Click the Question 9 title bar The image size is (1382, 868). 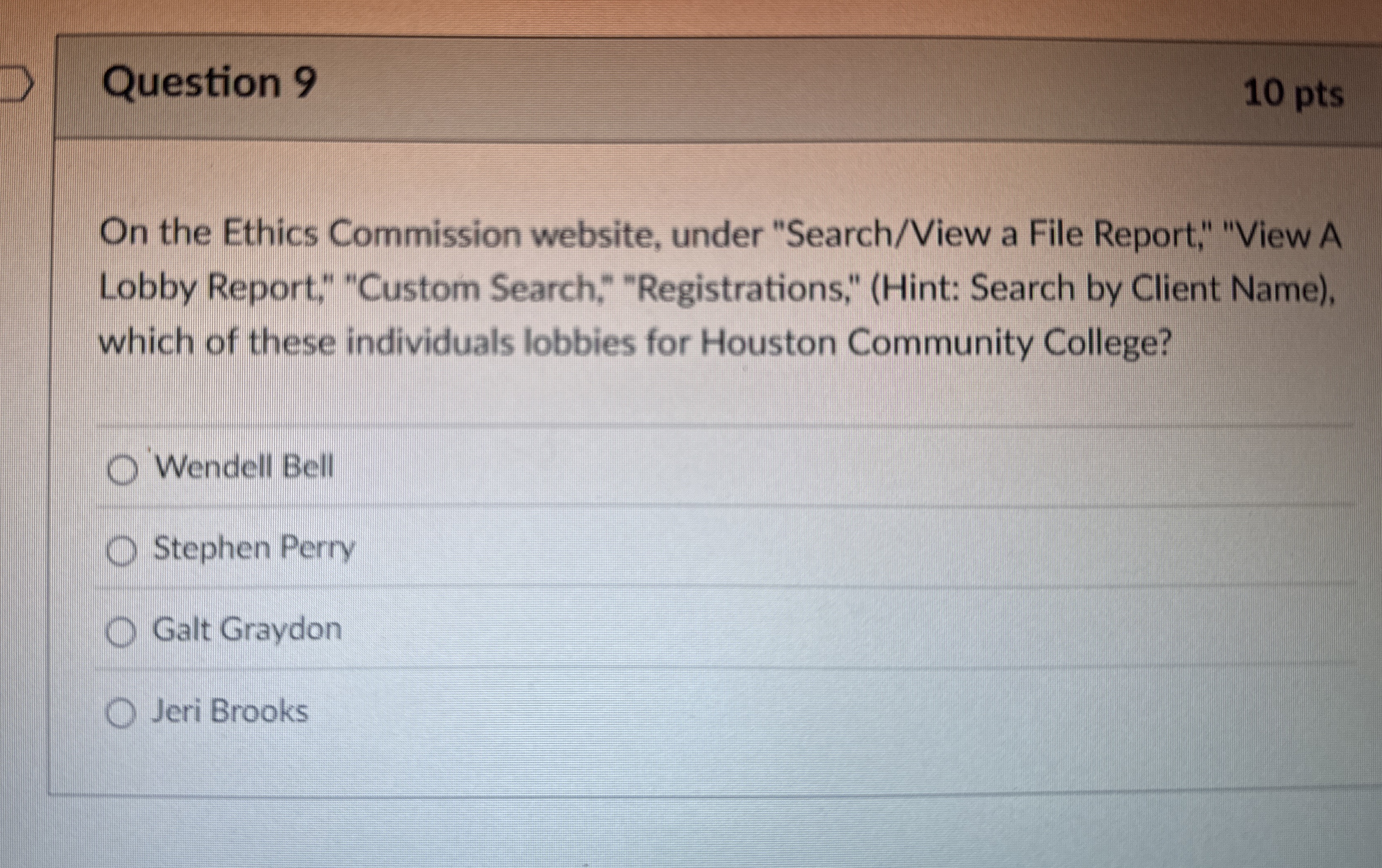[689, 86]
